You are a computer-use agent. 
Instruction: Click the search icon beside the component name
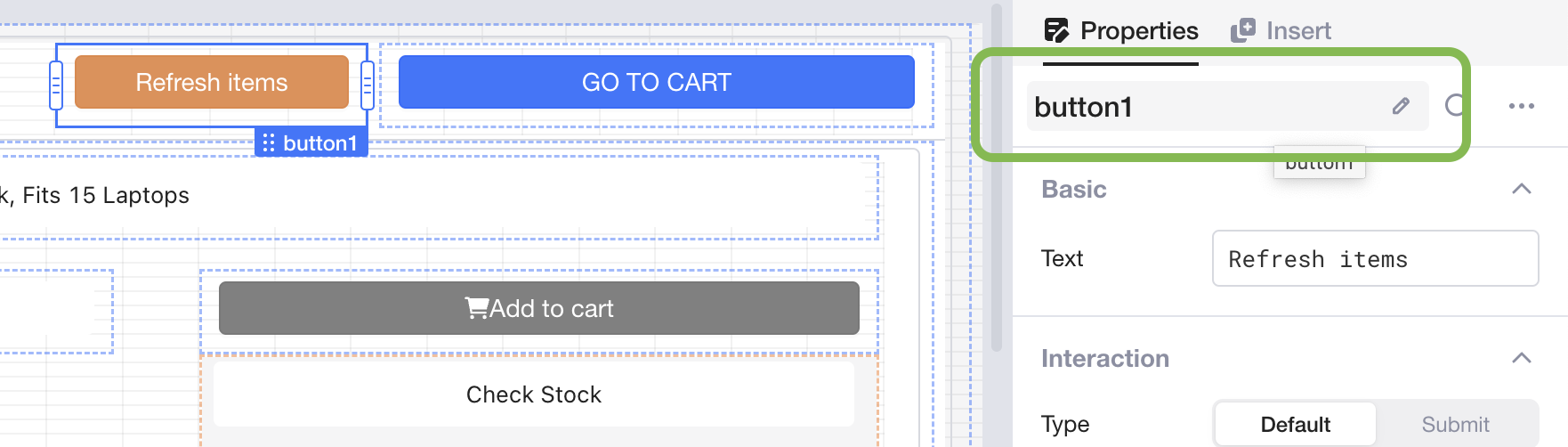[1455, 106]
